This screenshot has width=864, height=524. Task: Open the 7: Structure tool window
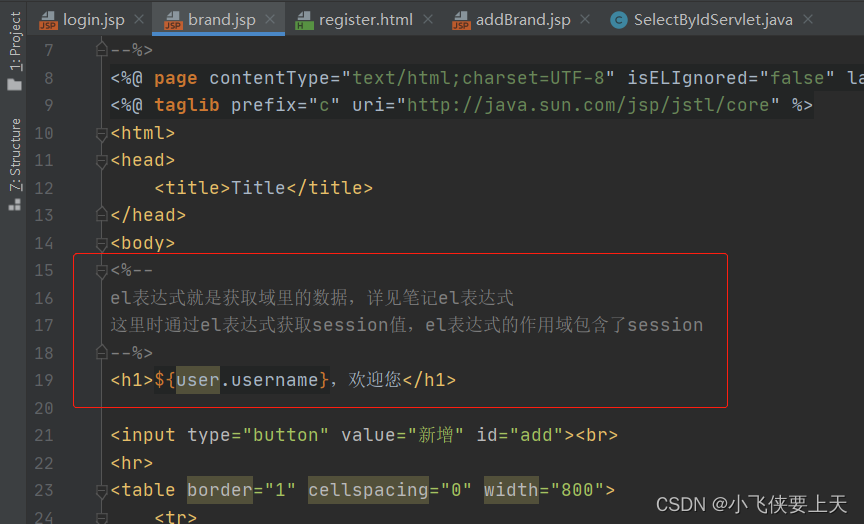pos(15,155)
